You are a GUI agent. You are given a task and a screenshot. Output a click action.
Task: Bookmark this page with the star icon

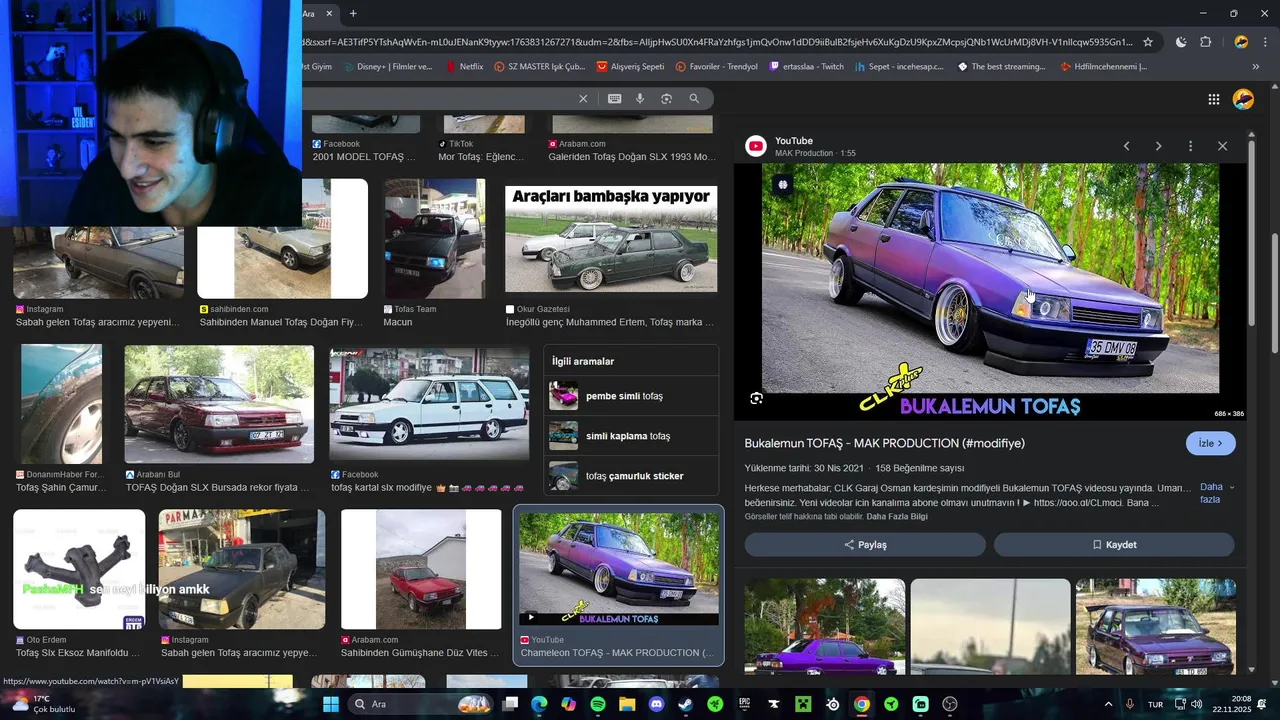[x=1148, y=42]
